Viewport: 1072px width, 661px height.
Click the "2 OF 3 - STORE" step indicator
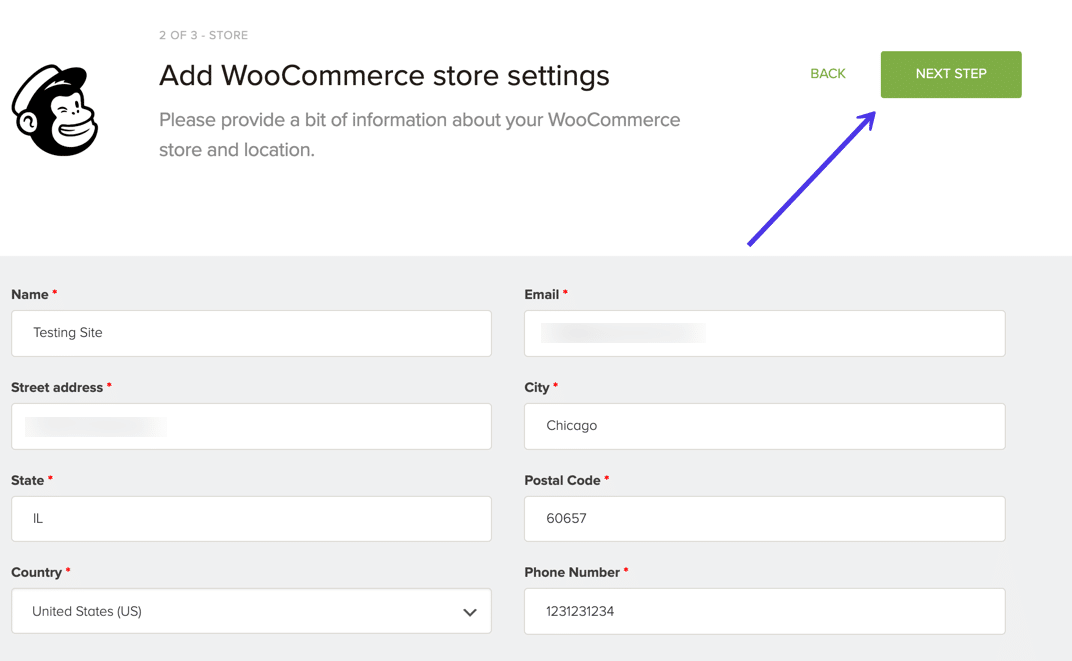click(203, 35)
